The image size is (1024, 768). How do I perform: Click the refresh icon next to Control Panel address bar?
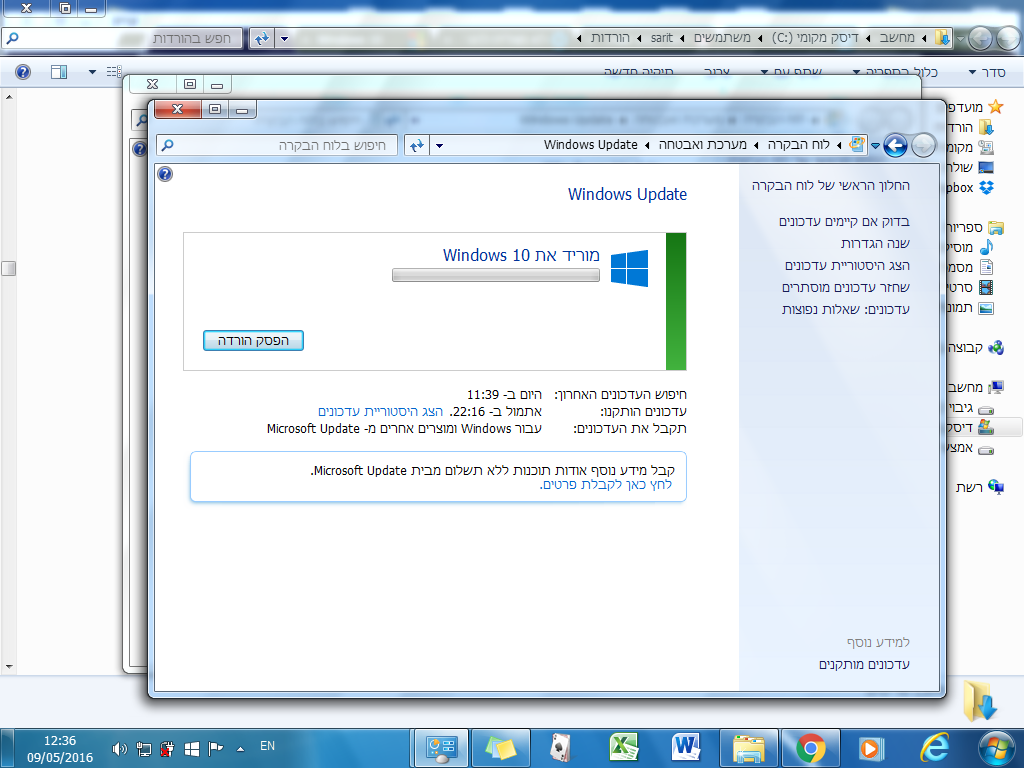[x=417, y=145]
